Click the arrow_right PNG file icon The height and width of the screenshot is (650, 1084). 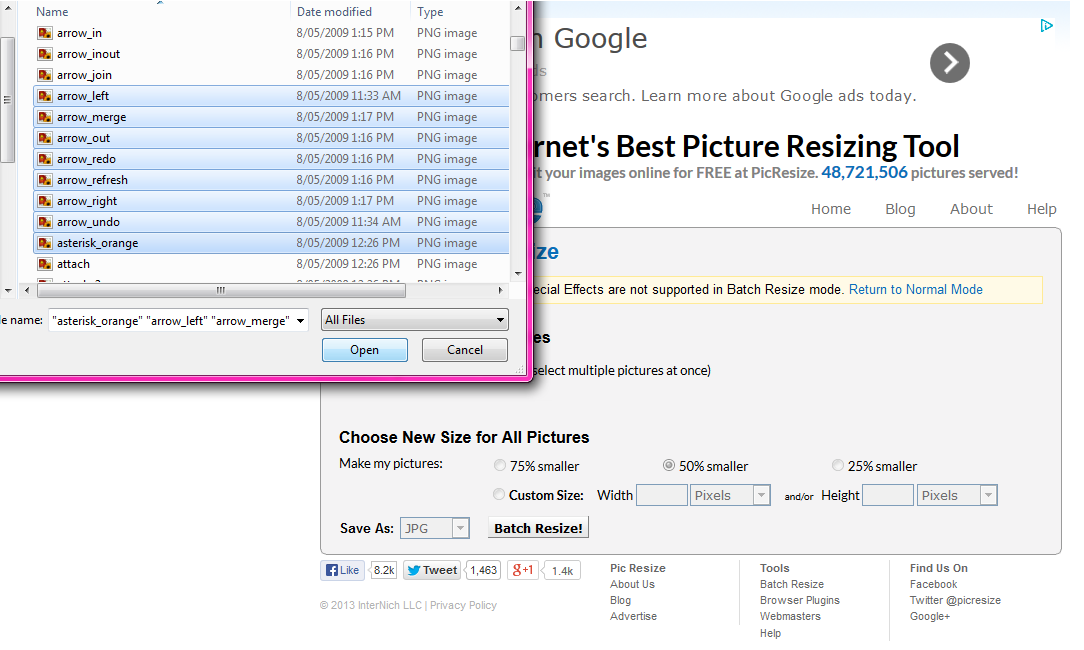tap(45, 201)
